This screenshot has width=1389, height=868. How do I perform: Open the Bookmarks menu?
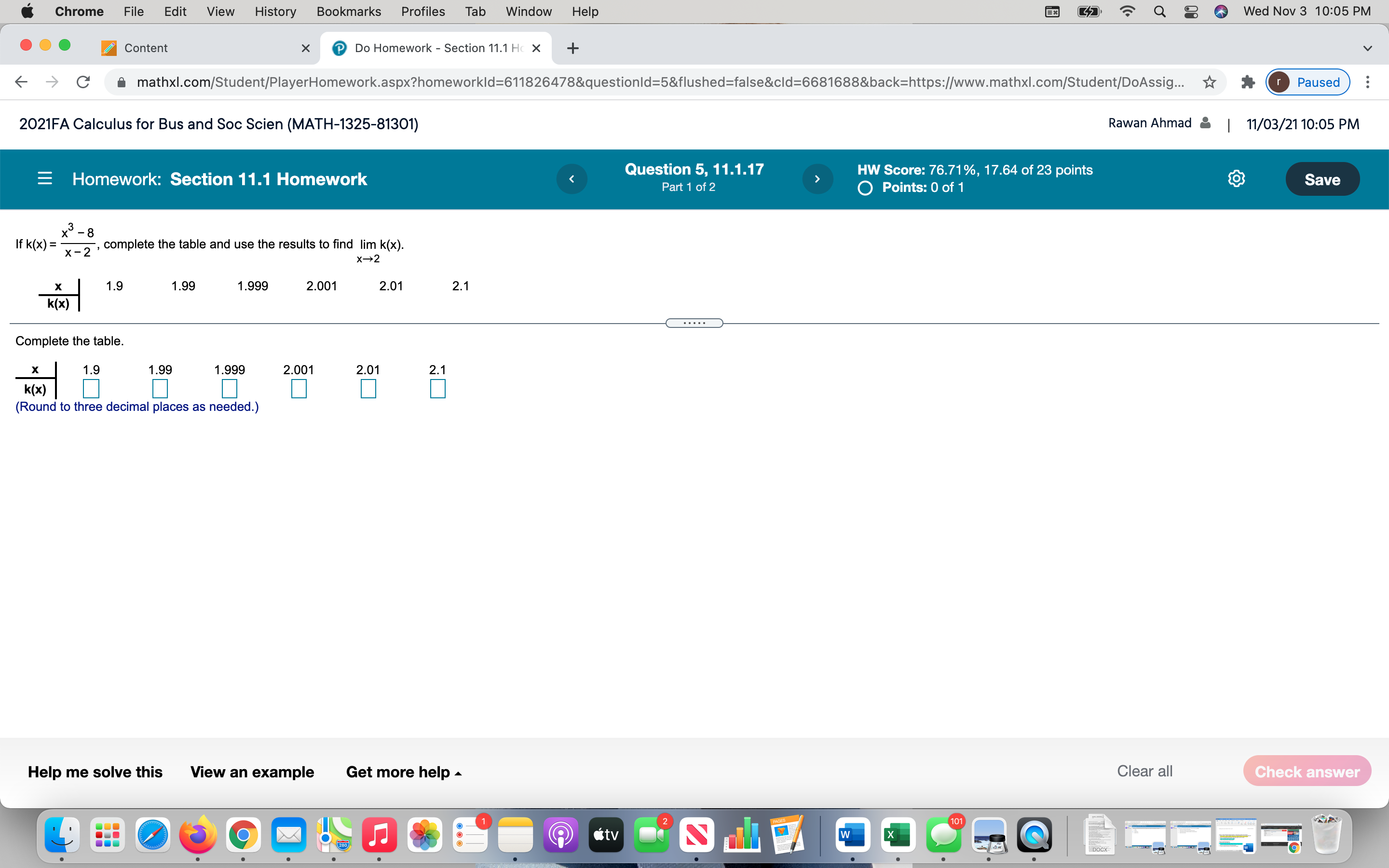[x=348, y=11]
